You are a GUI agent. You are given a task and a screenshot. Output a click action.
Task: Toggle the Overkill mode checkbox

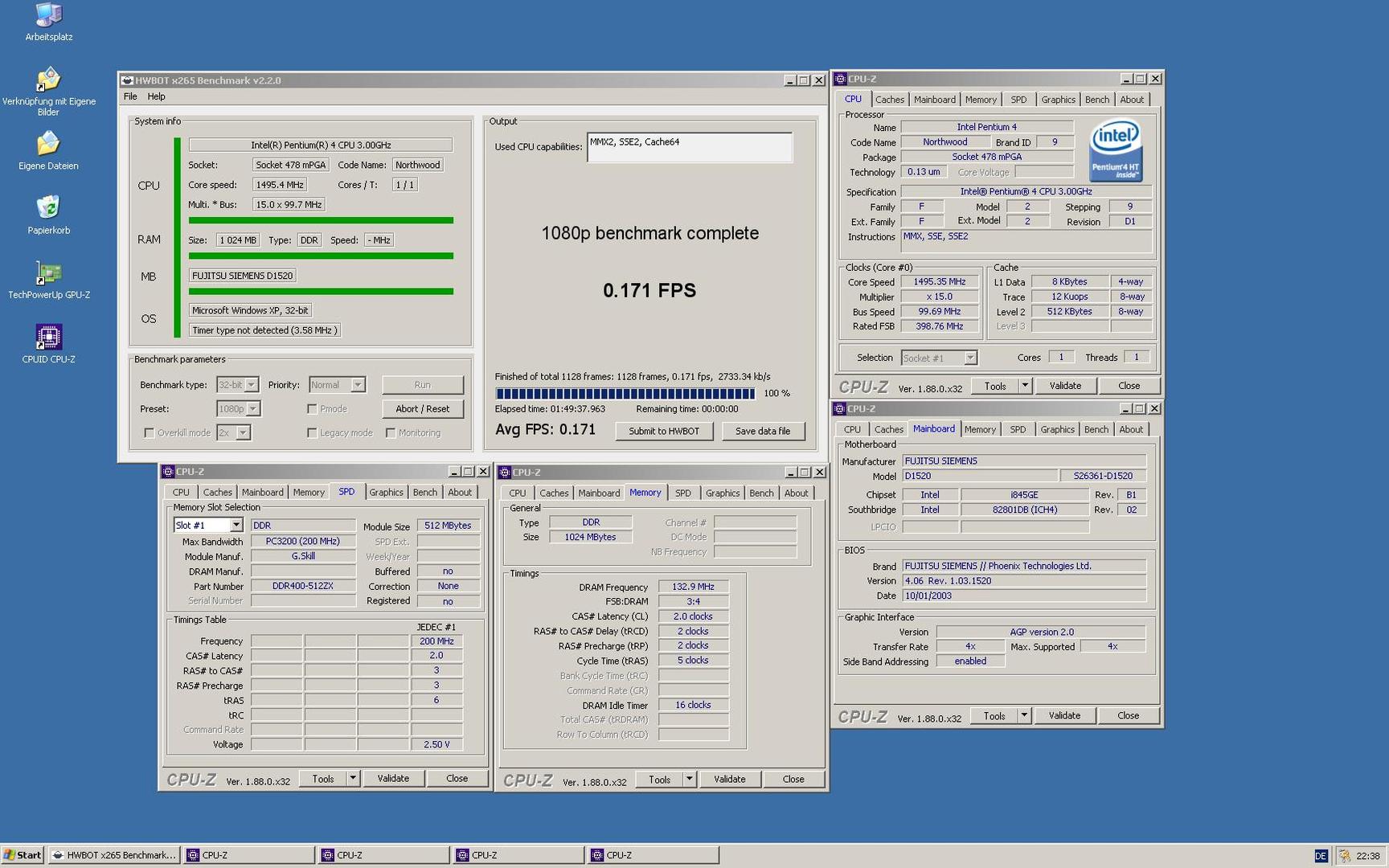149,433
